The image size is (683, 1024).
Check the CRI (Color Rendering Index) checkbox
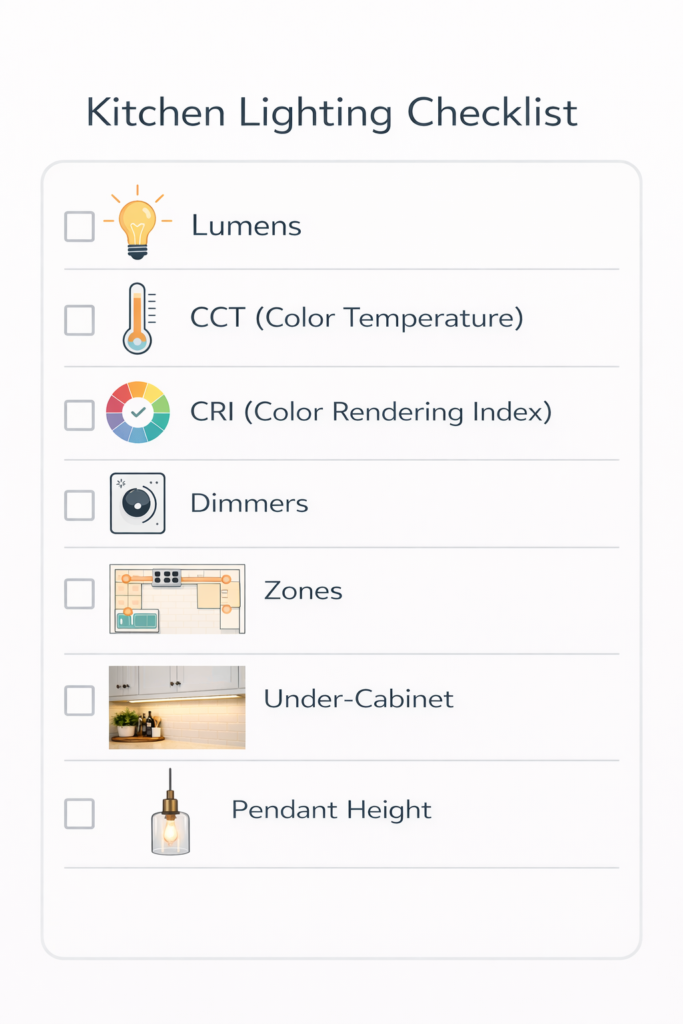tap(80, 415)
